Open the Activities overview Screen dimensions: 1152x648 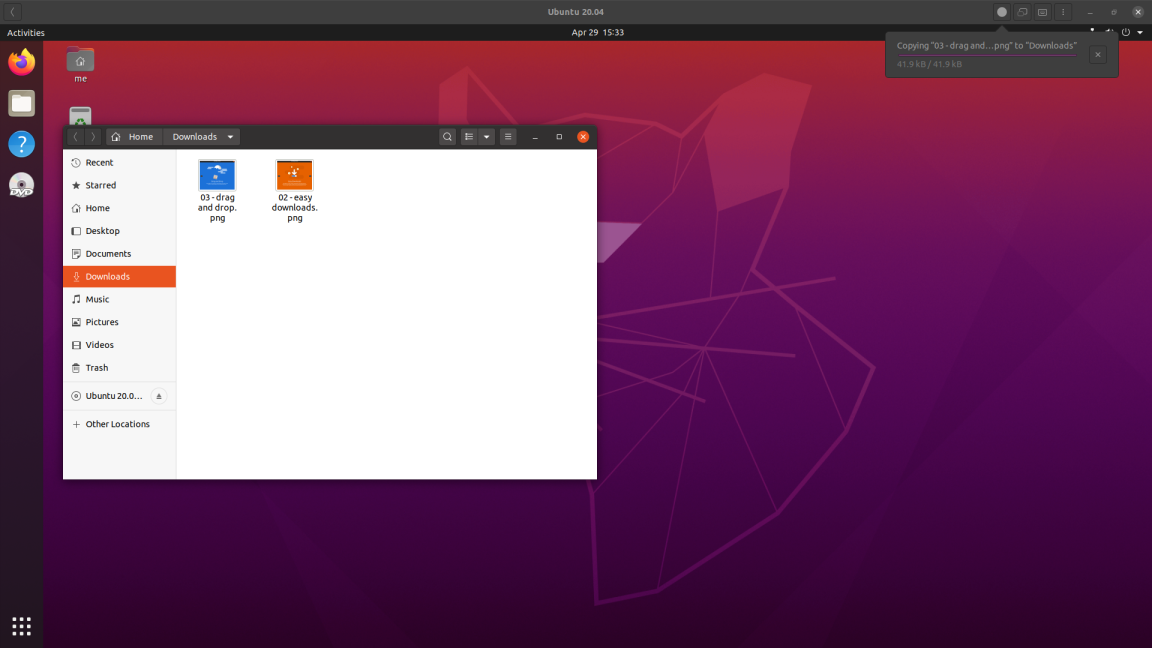click(25, 31)
